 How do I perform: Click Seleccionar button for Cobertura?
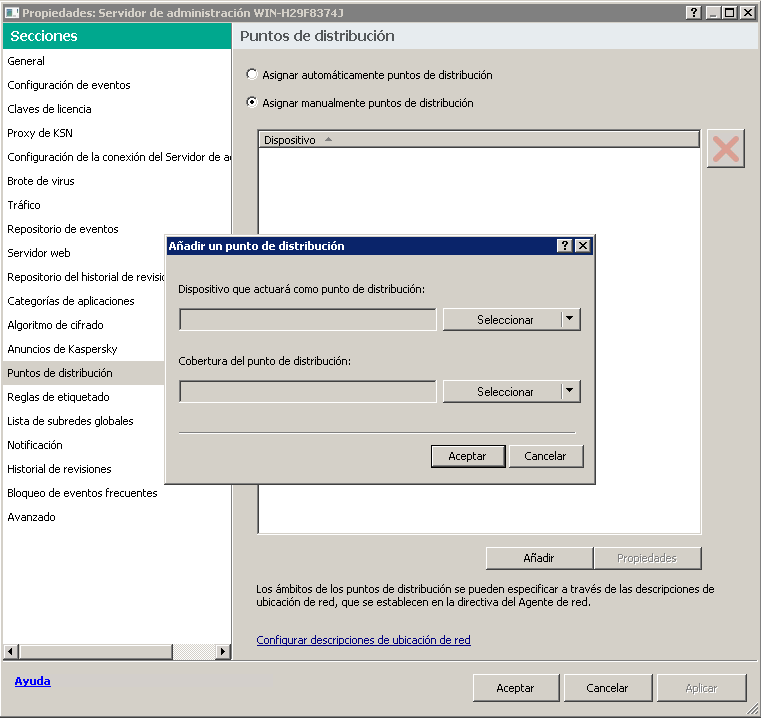(x=503, y=391)
